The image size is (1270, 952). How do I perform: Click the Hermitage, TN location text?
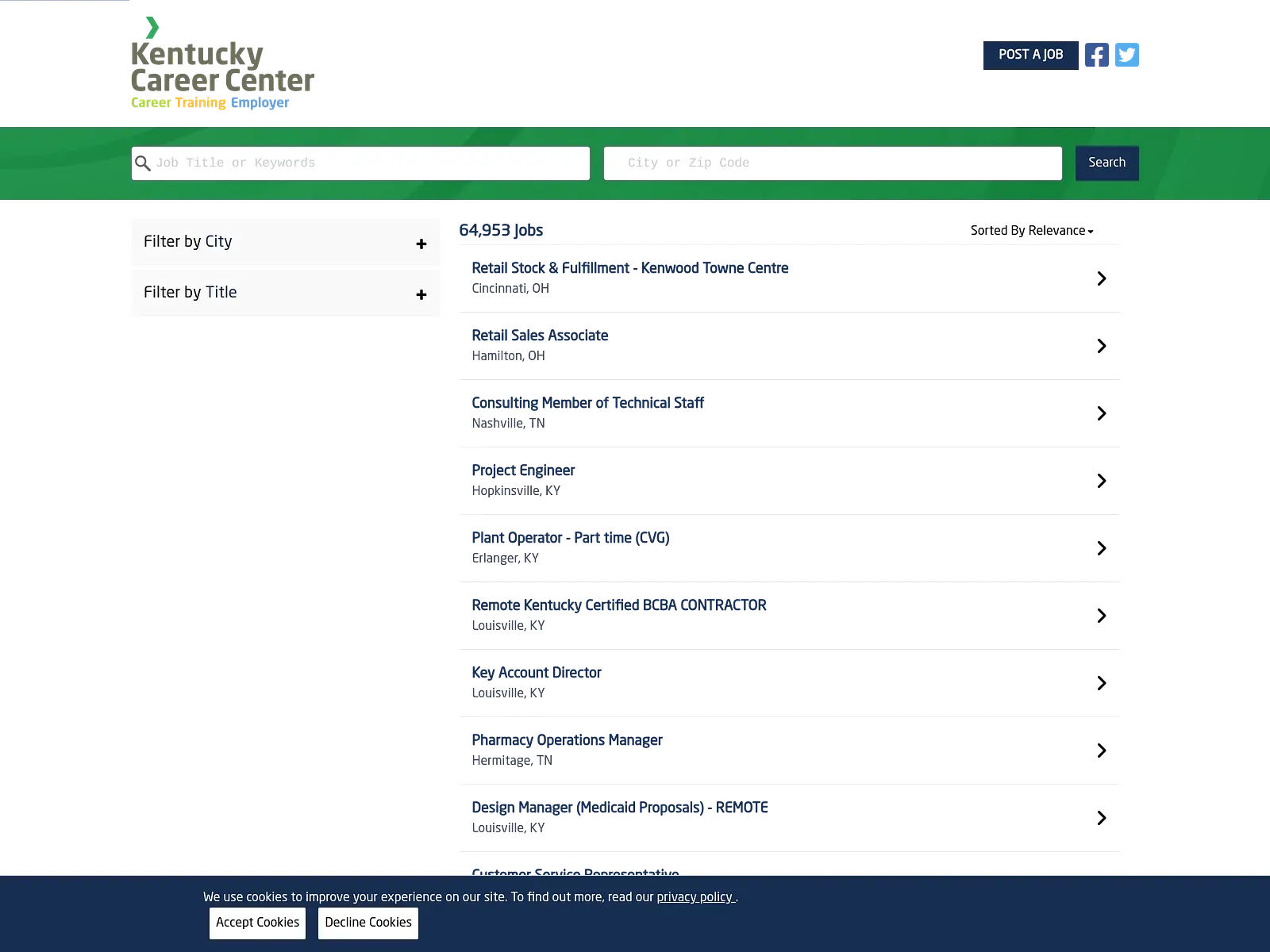[x=512, y=760]
